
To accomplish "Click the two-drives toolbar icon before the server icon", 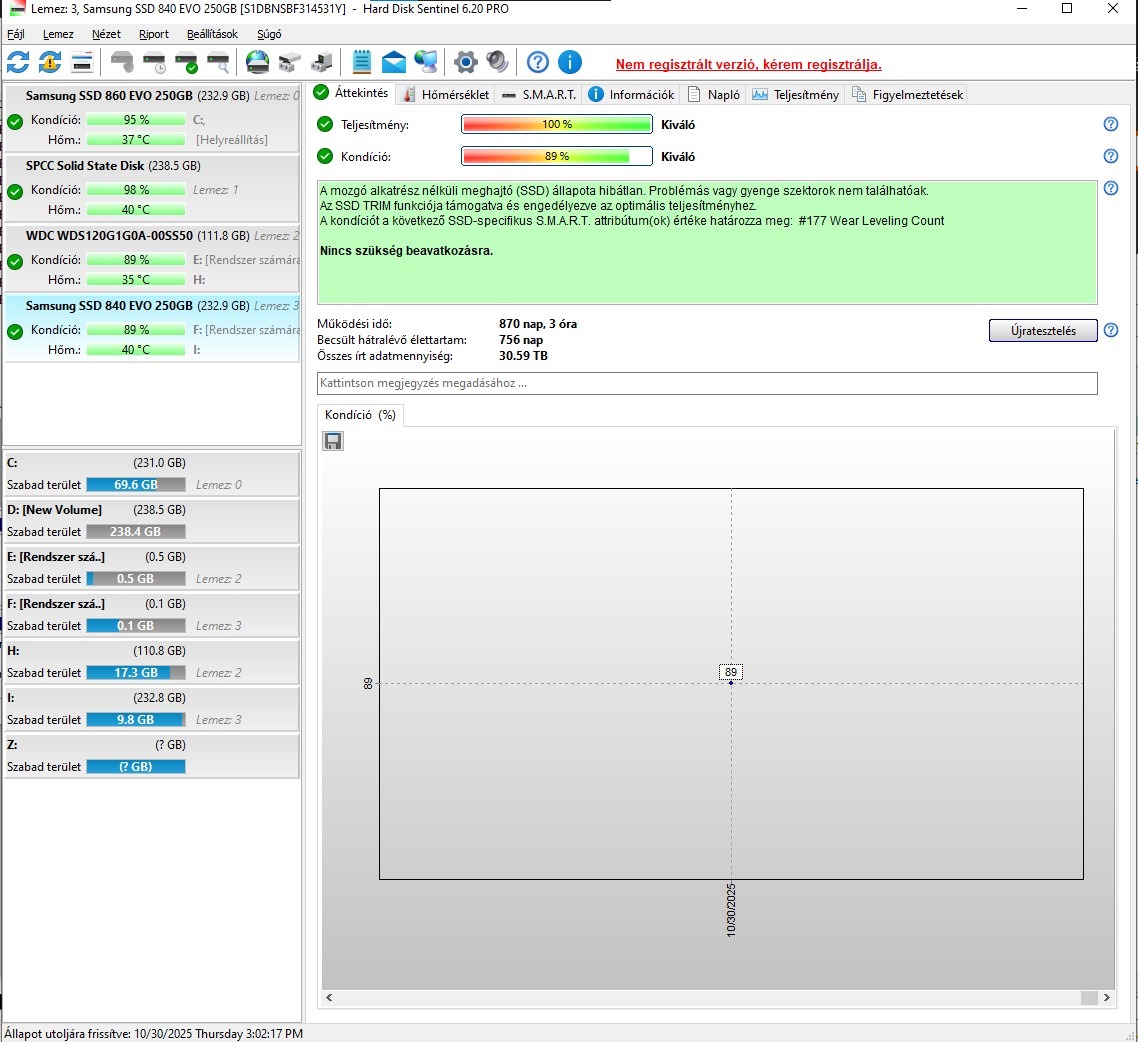I will (x=290, y=62).
